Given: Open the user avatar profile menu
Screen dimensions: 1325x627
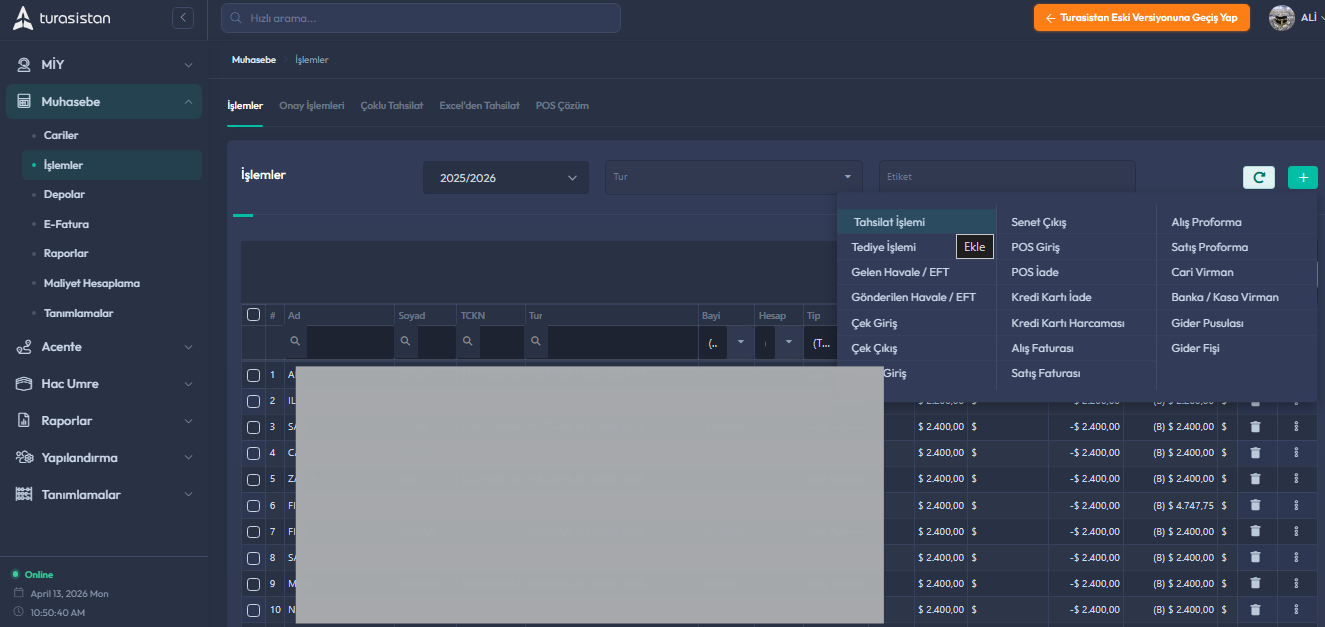Looking at the screenshot, I should [1282, 18].
